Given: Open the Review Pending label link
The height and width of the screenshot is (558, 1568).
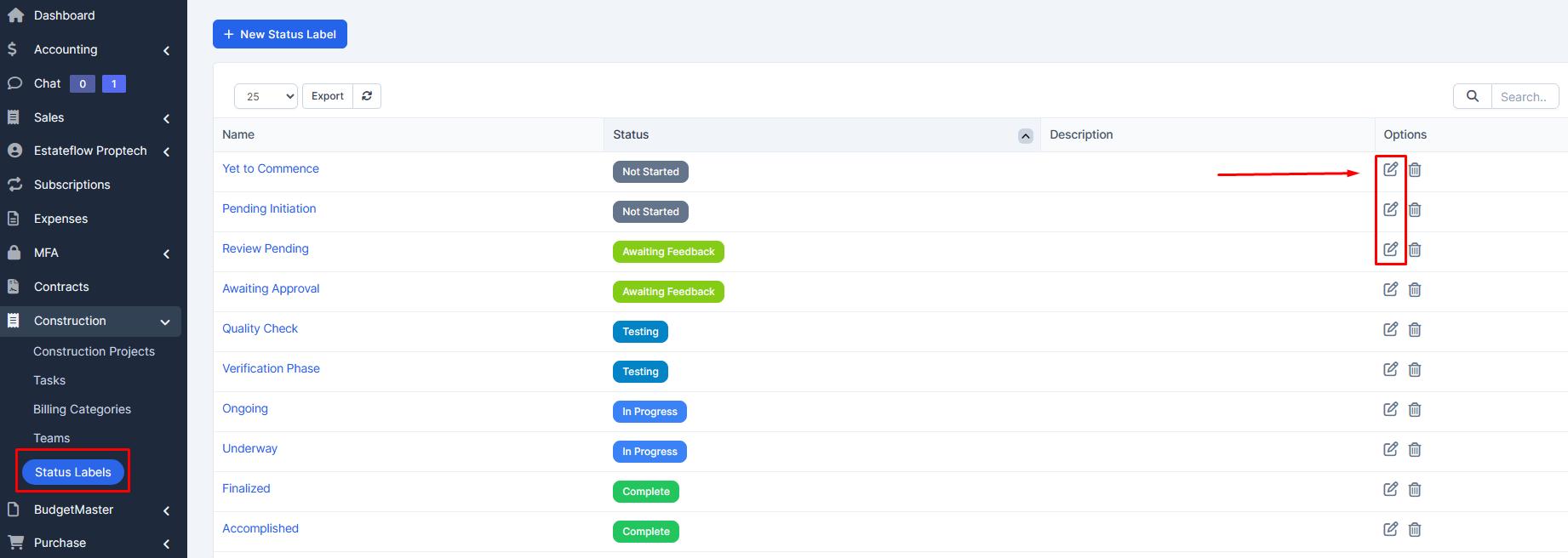Looking at the screenshot, I should click(266, 248).
